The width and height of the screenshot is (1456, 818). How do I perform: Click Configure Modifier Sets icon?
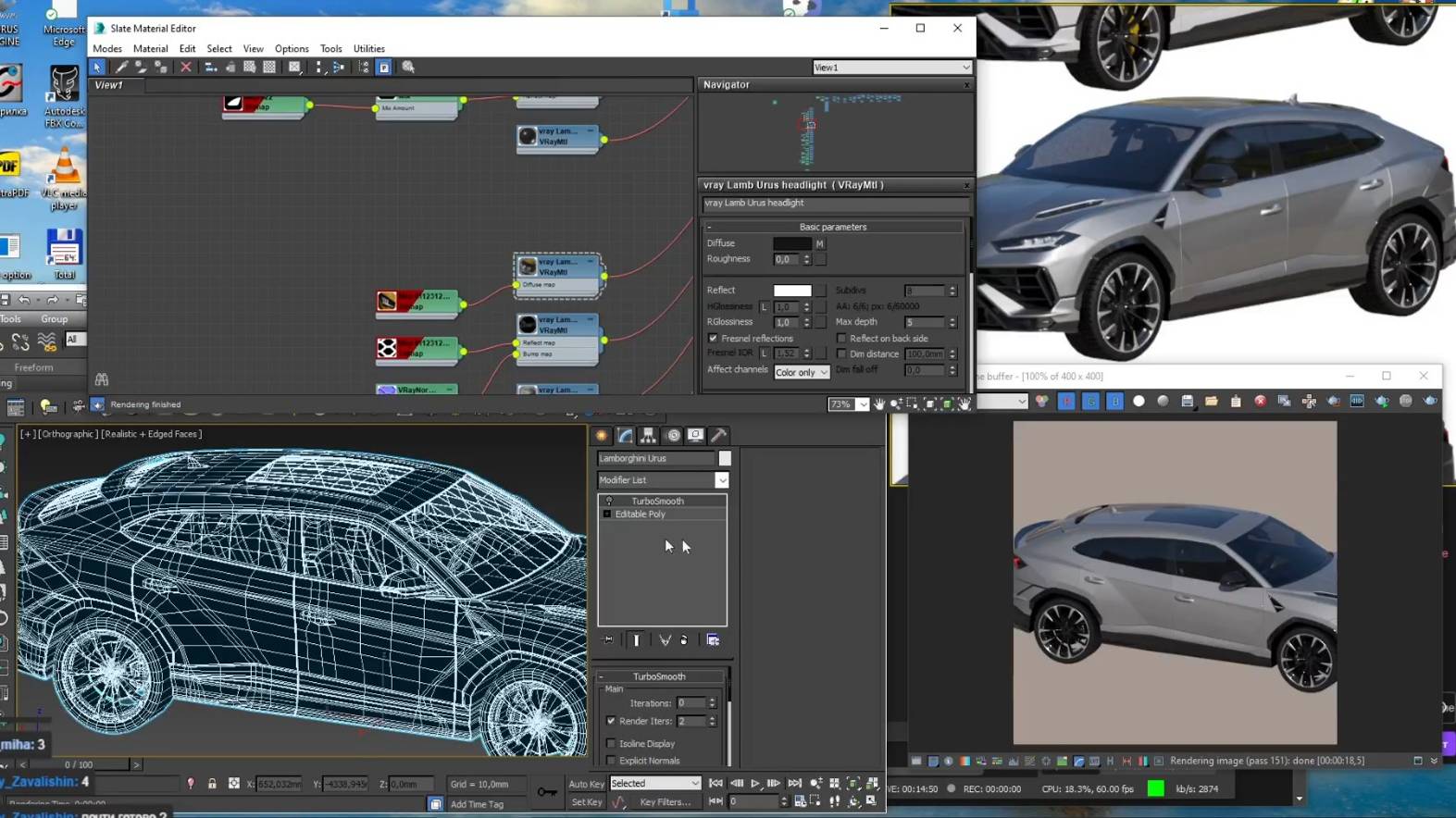click(713, 640)
